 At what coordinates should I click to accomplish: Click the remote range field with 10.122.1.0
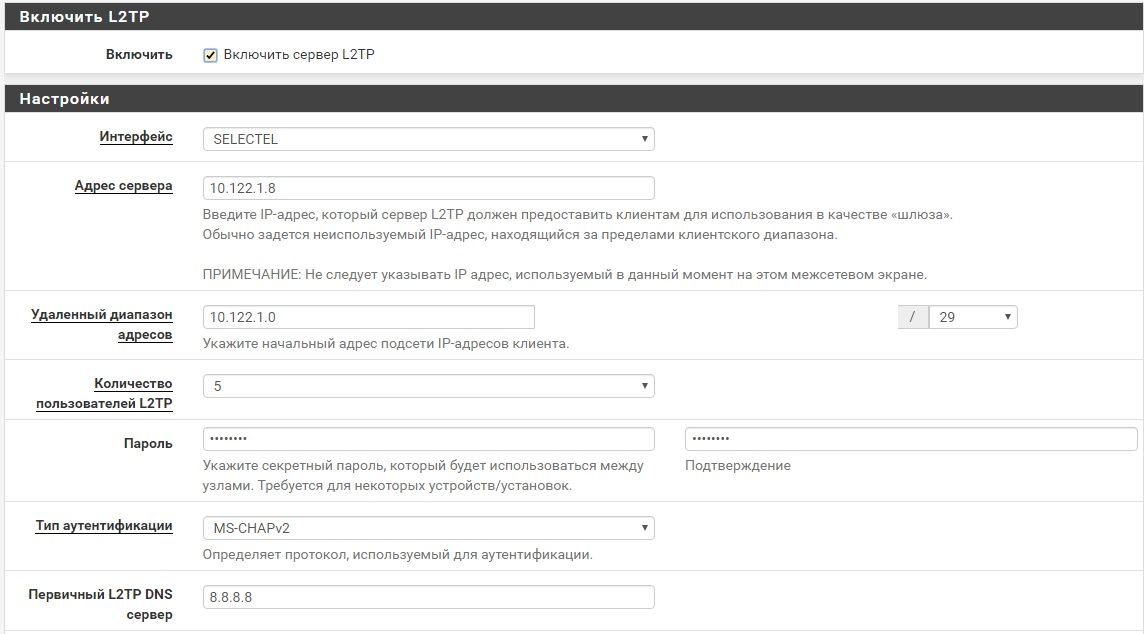(368, 317)
